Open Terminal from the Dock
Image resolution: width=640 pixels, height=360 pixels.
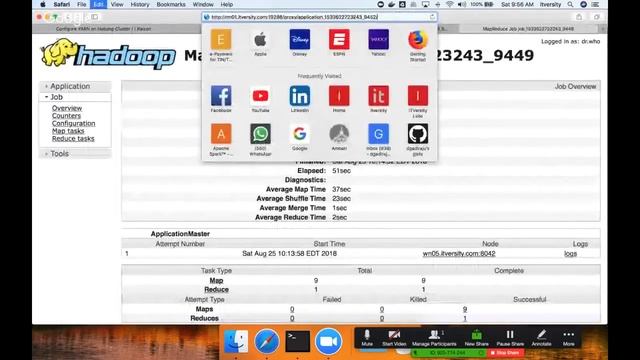tap(298, 341)
